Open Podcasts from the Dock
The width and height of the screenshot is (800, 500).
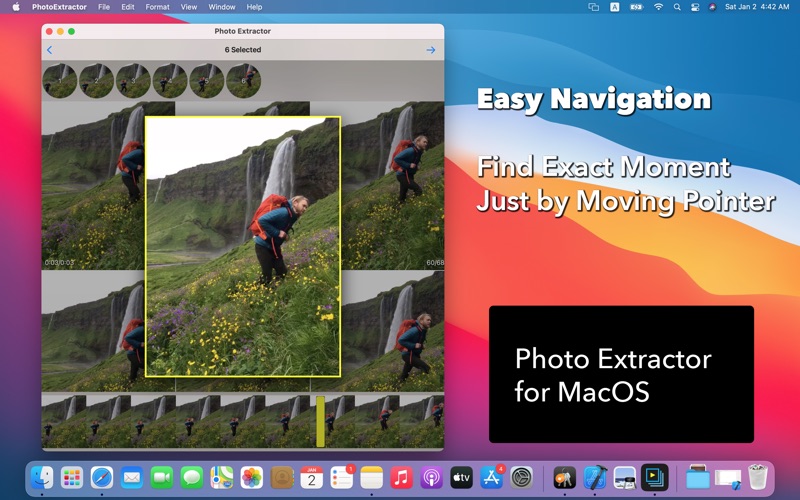(432, 478)
